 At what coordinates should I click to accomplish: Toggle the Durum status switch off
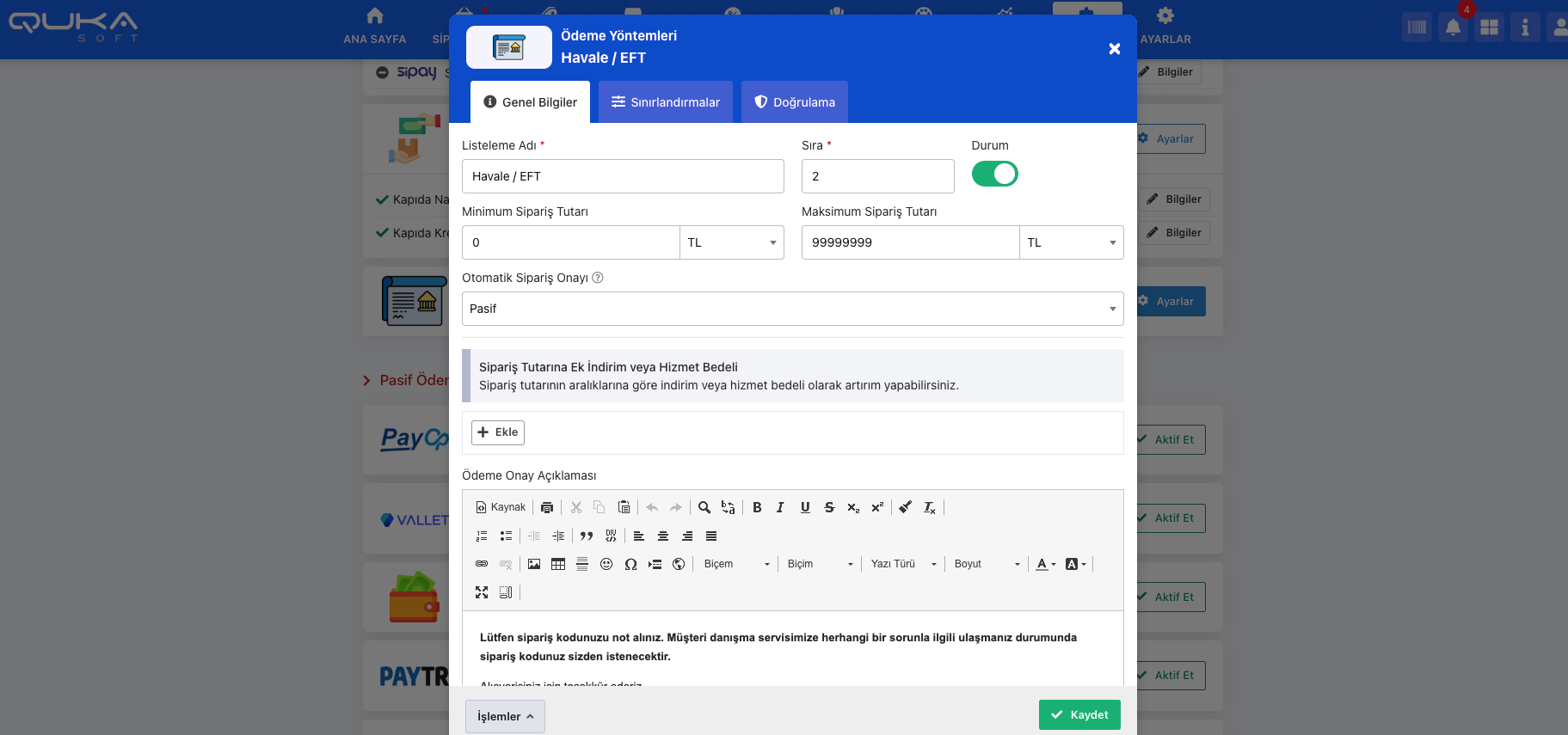(x=994, y=174)
